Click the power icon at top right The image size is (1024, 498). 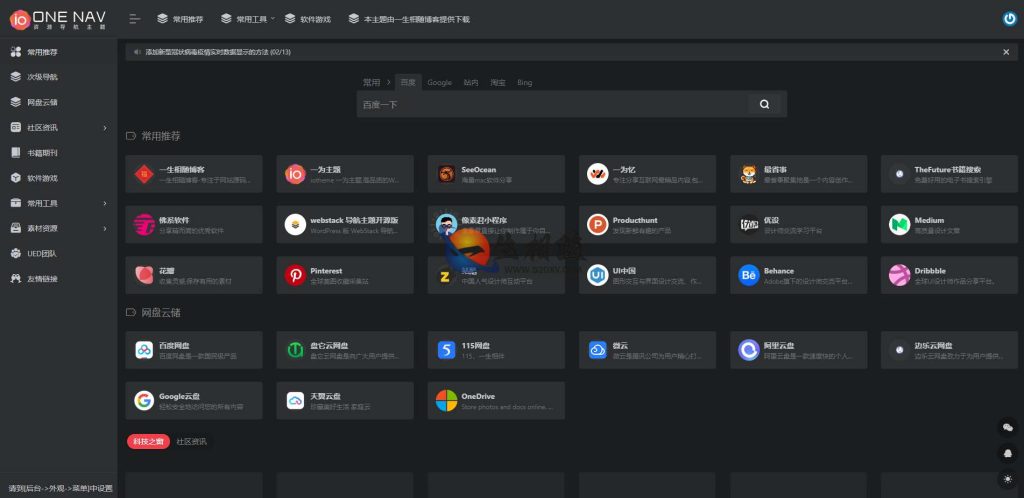point(1010,19)
